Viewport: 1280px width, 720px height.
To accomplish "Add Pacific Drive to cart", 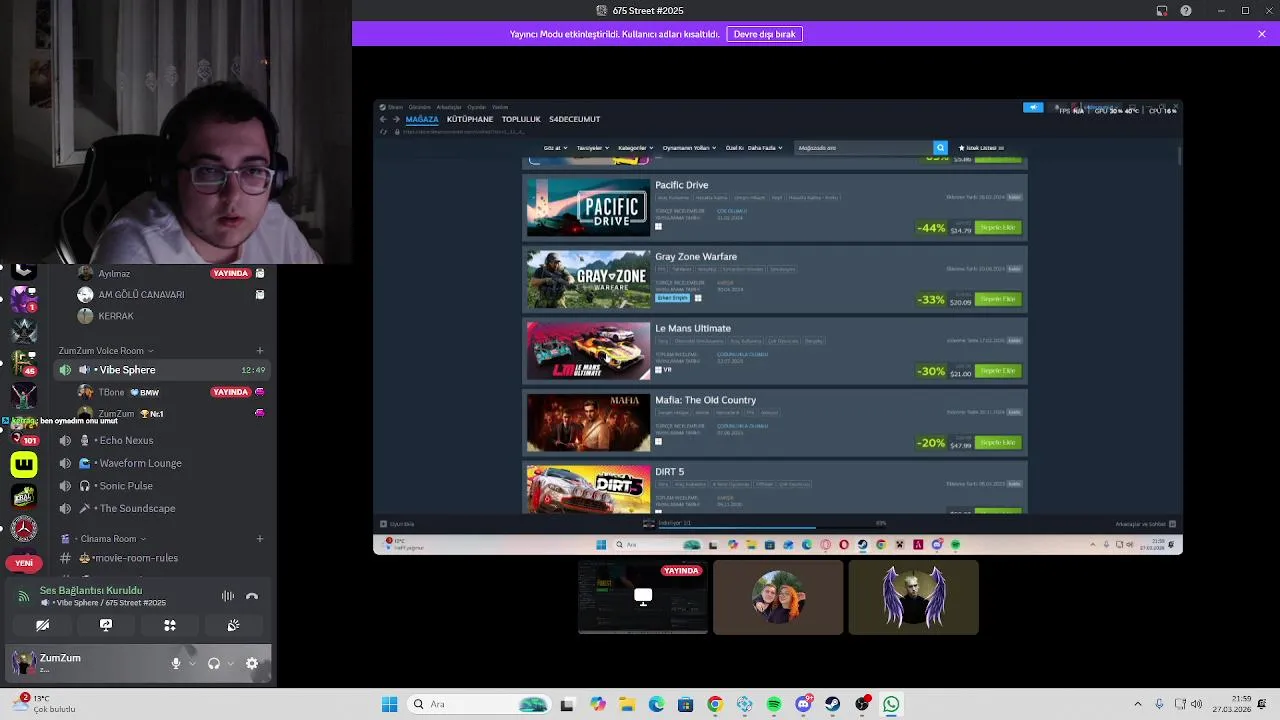I will point(998,228).
